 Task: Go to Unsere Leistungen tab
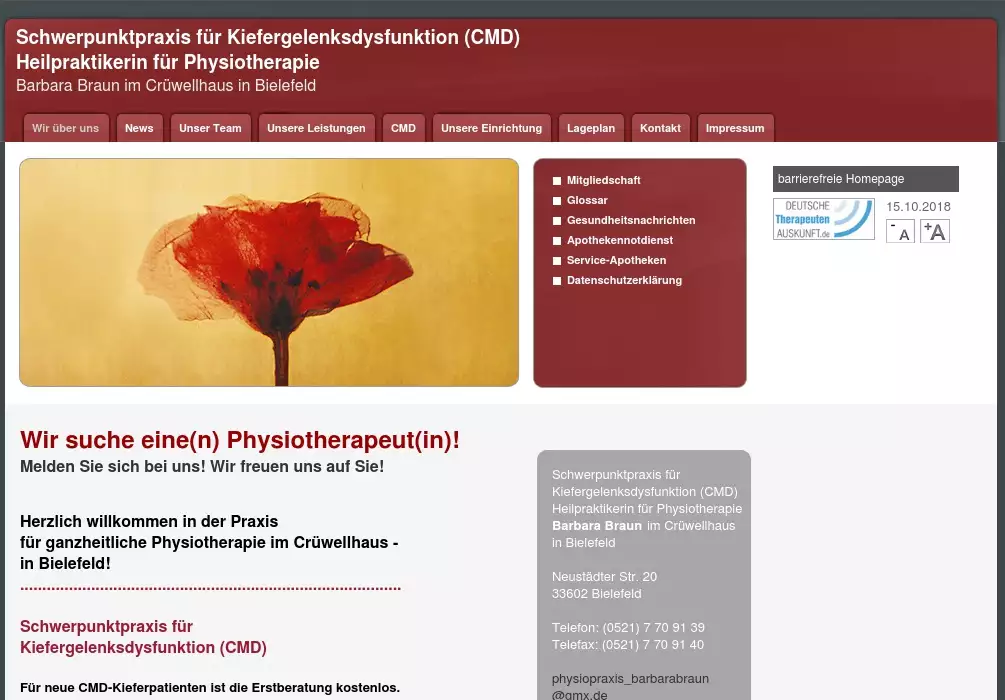316,128
